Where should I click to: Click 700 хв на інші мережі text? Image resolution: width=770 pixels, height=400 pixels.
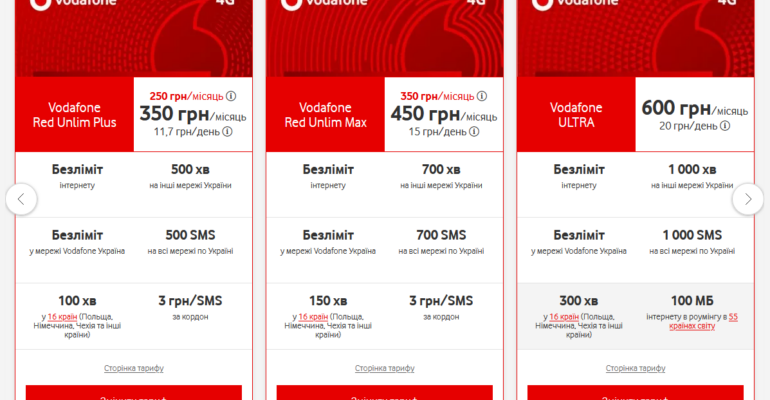click(441, 176)
